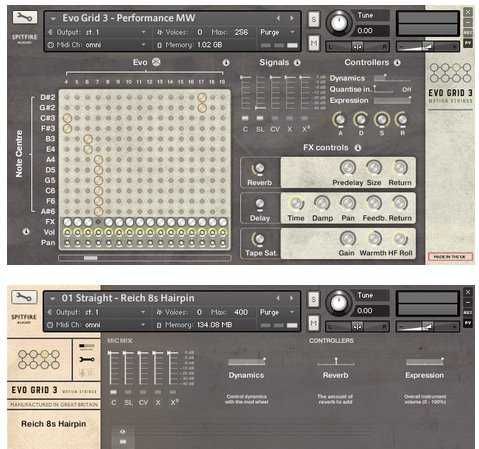Select the C#3 row peg in first column
479x449 pixels.
point(67,118)
